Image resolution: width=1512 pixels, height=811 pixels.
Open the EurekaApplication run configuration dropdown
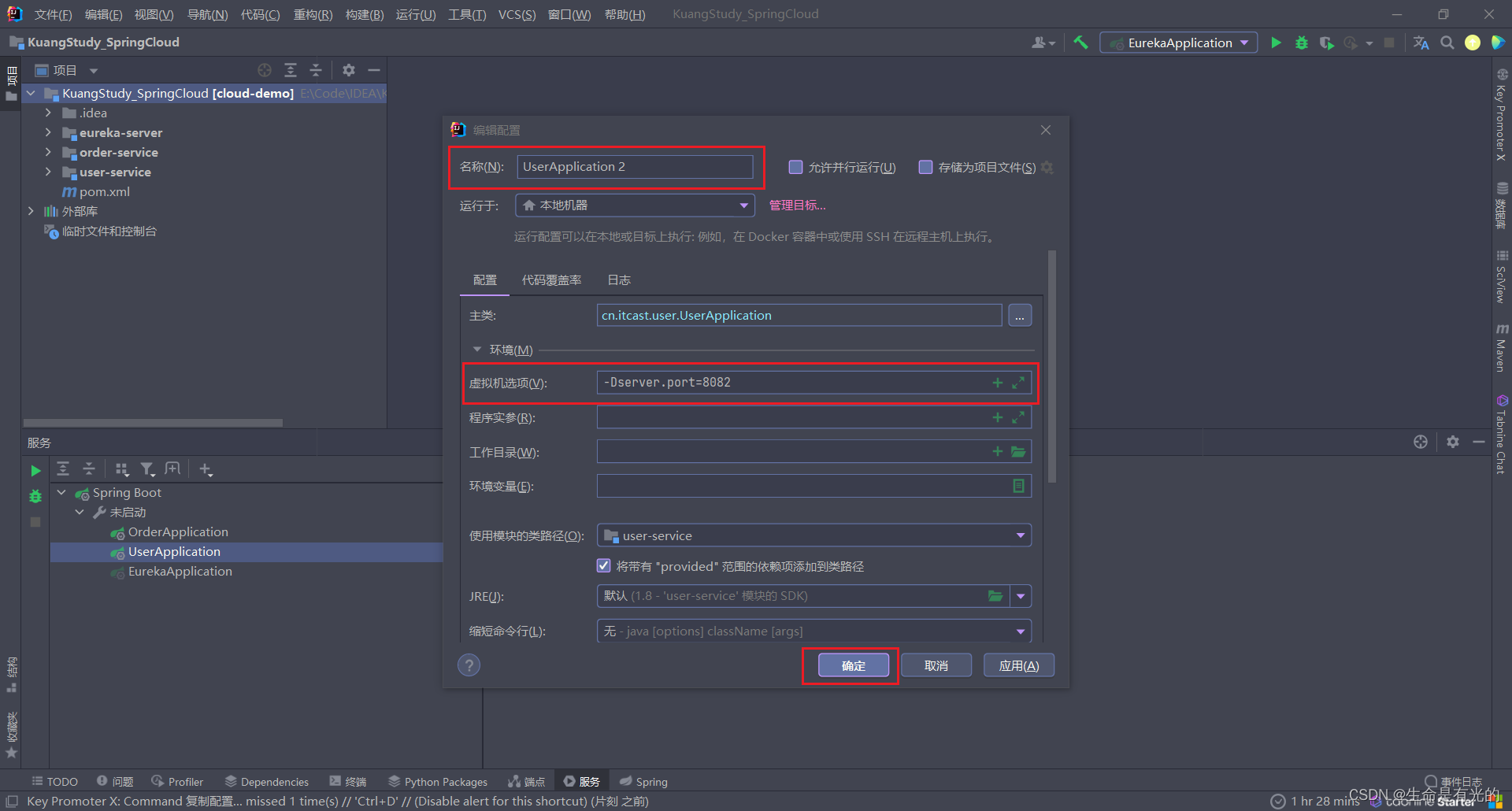pos(1179,43)
